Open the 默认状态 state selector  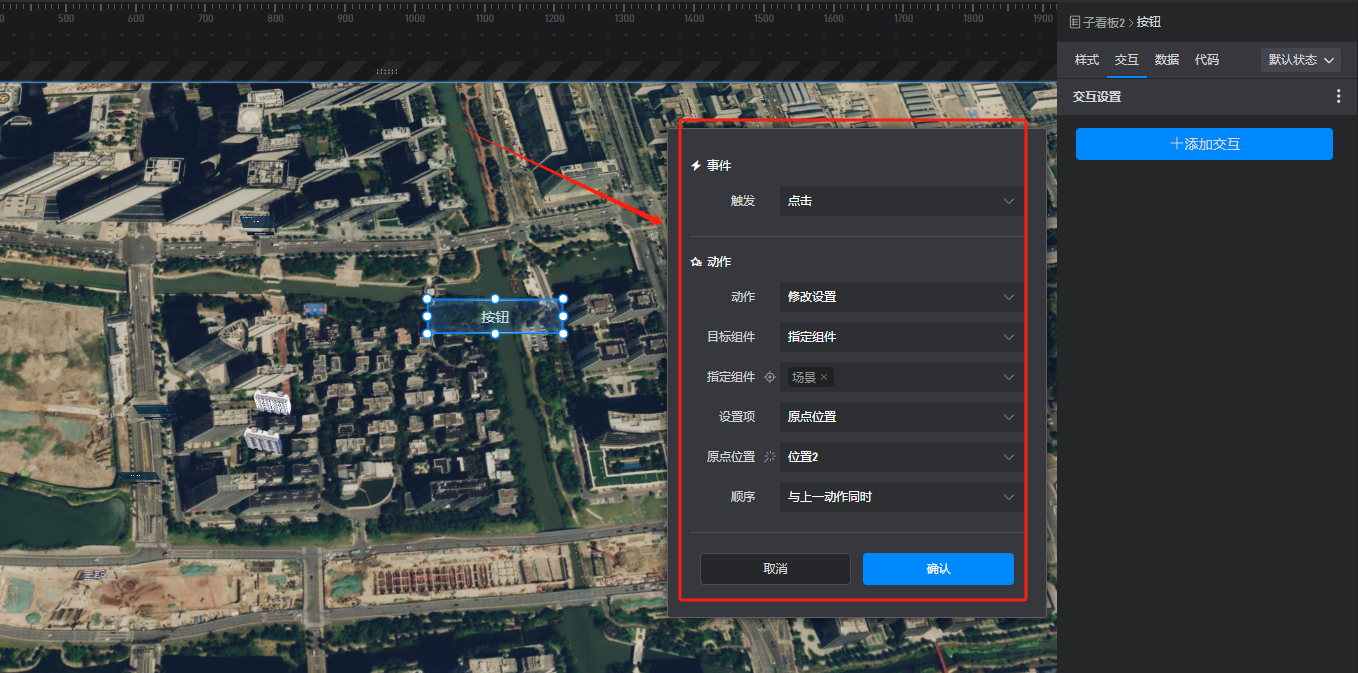pos(1300,60)
